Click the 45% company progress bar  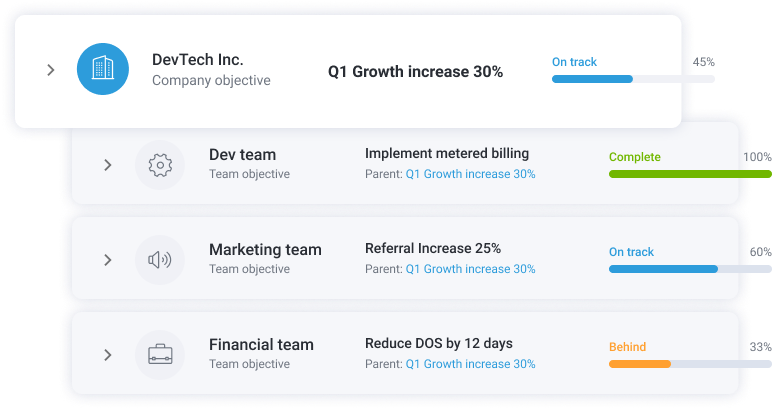point(633,79)
